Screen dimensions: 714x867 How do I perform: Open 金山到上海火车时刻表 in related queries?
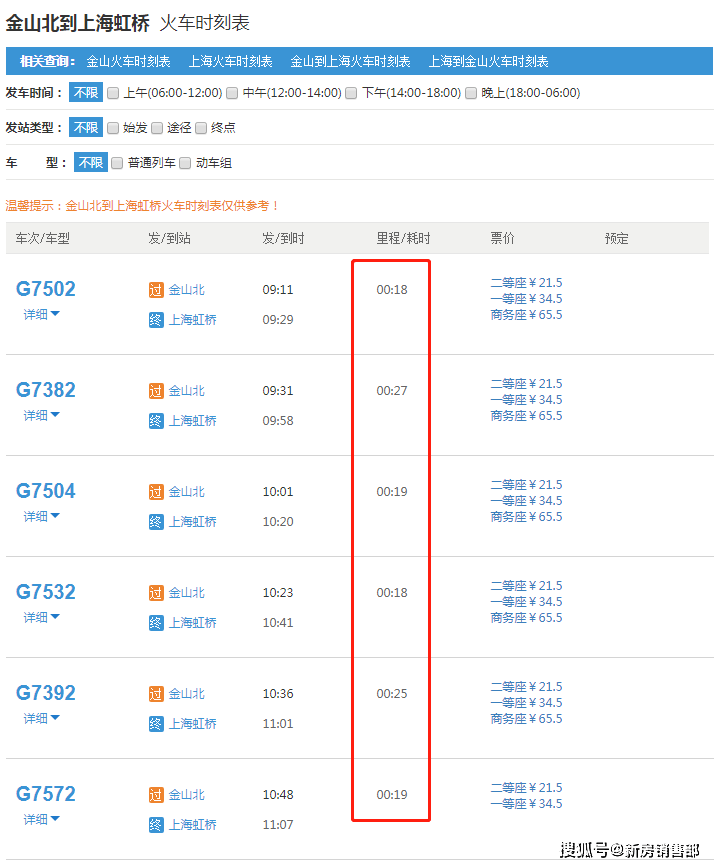pos(351,61)
